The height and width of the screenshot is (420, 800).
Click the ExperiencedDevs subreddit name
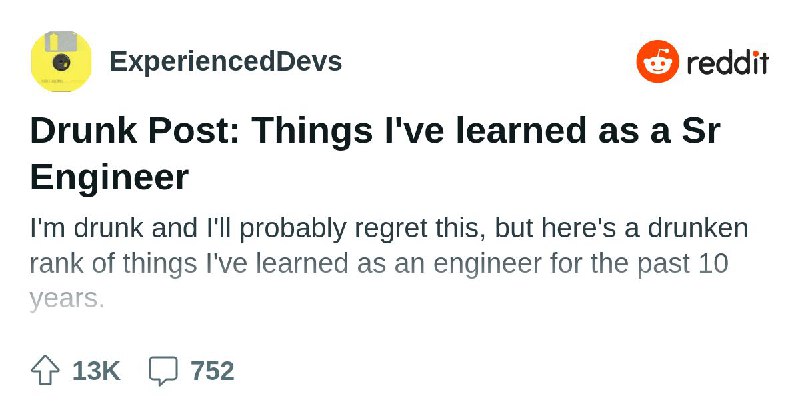click(226, 61)
